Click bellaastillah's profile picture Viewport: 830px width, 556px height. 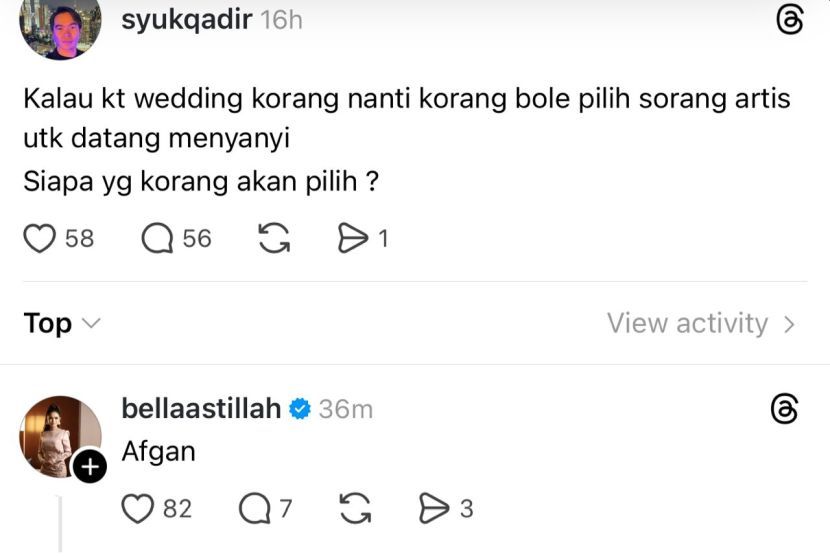click(x=58, y=435)
